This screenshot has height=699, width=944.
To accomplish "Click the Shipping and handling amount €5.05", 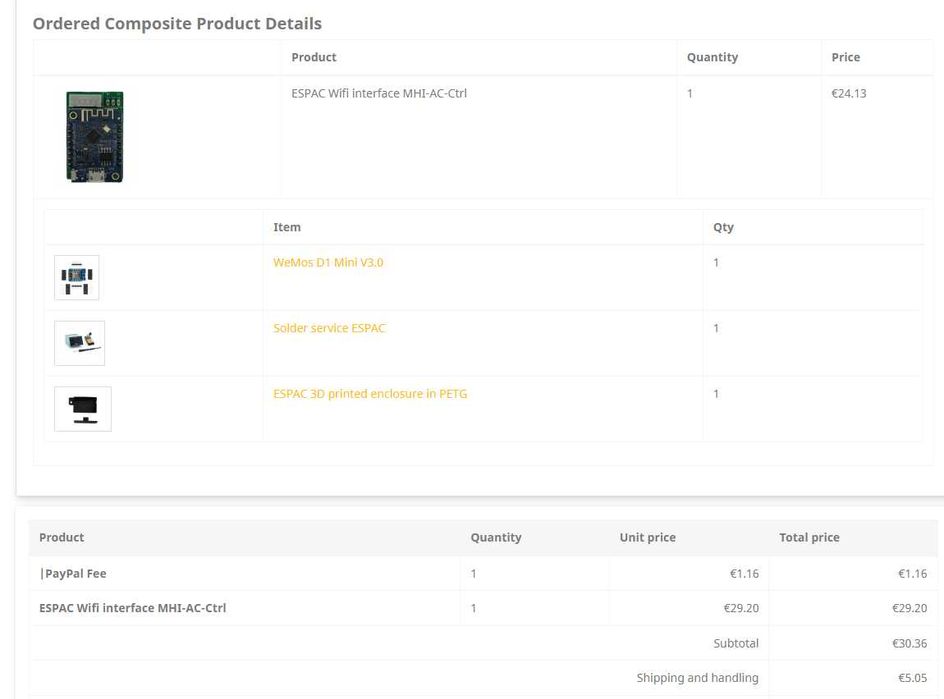I will (912, 678).
